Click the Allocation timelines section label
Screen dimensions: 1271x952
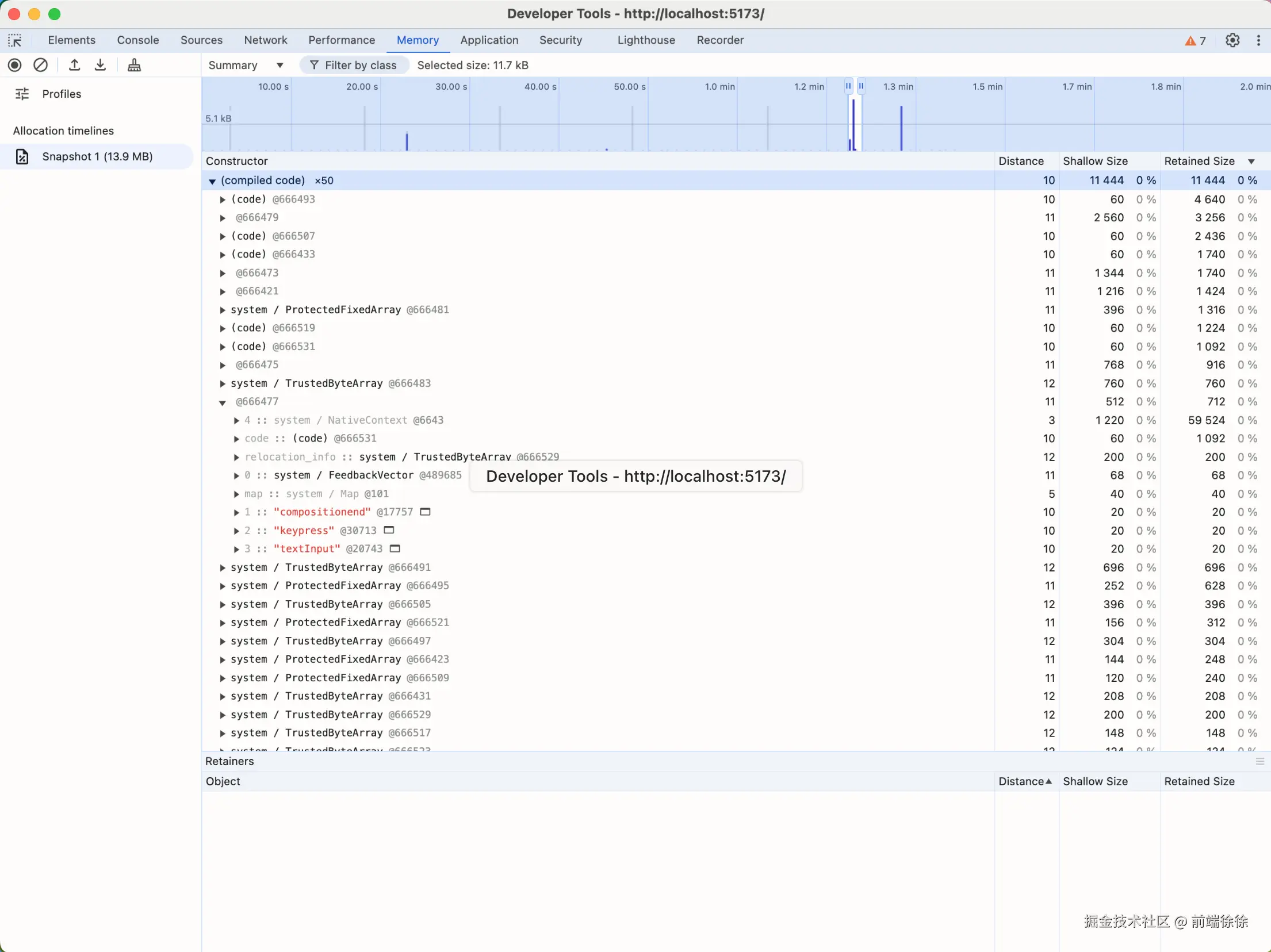coord(63,130)
